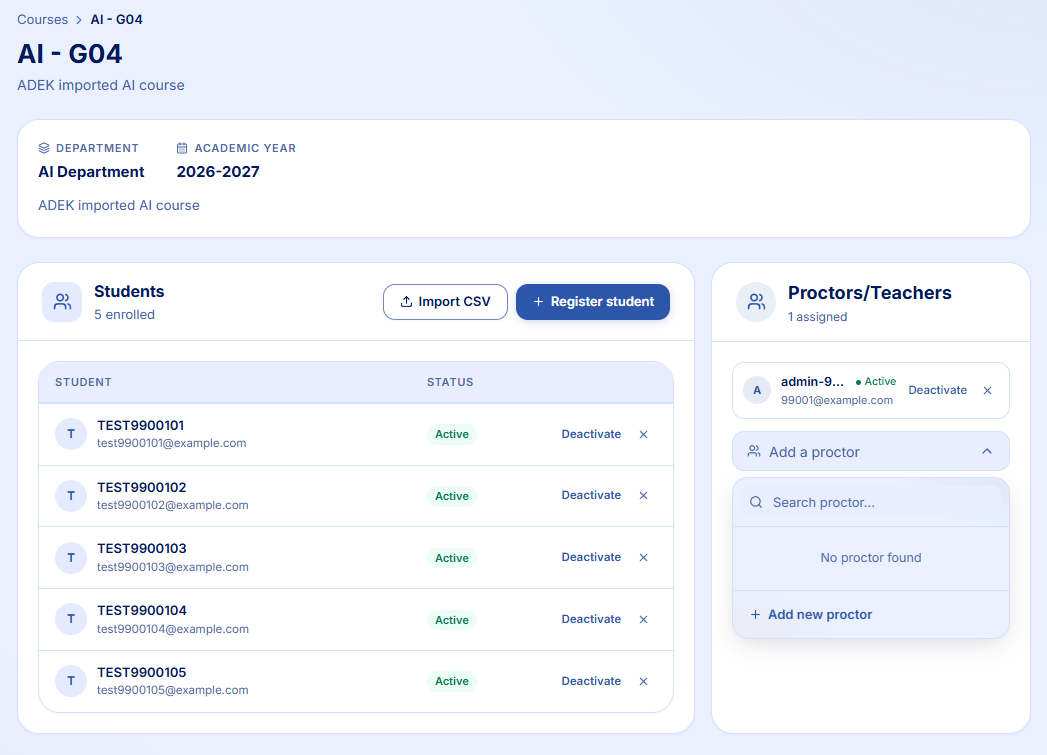The height and width of the screenshot is (755, 1047).
Task: Select email test9900102@example.com
Action: tap(172, 505)
